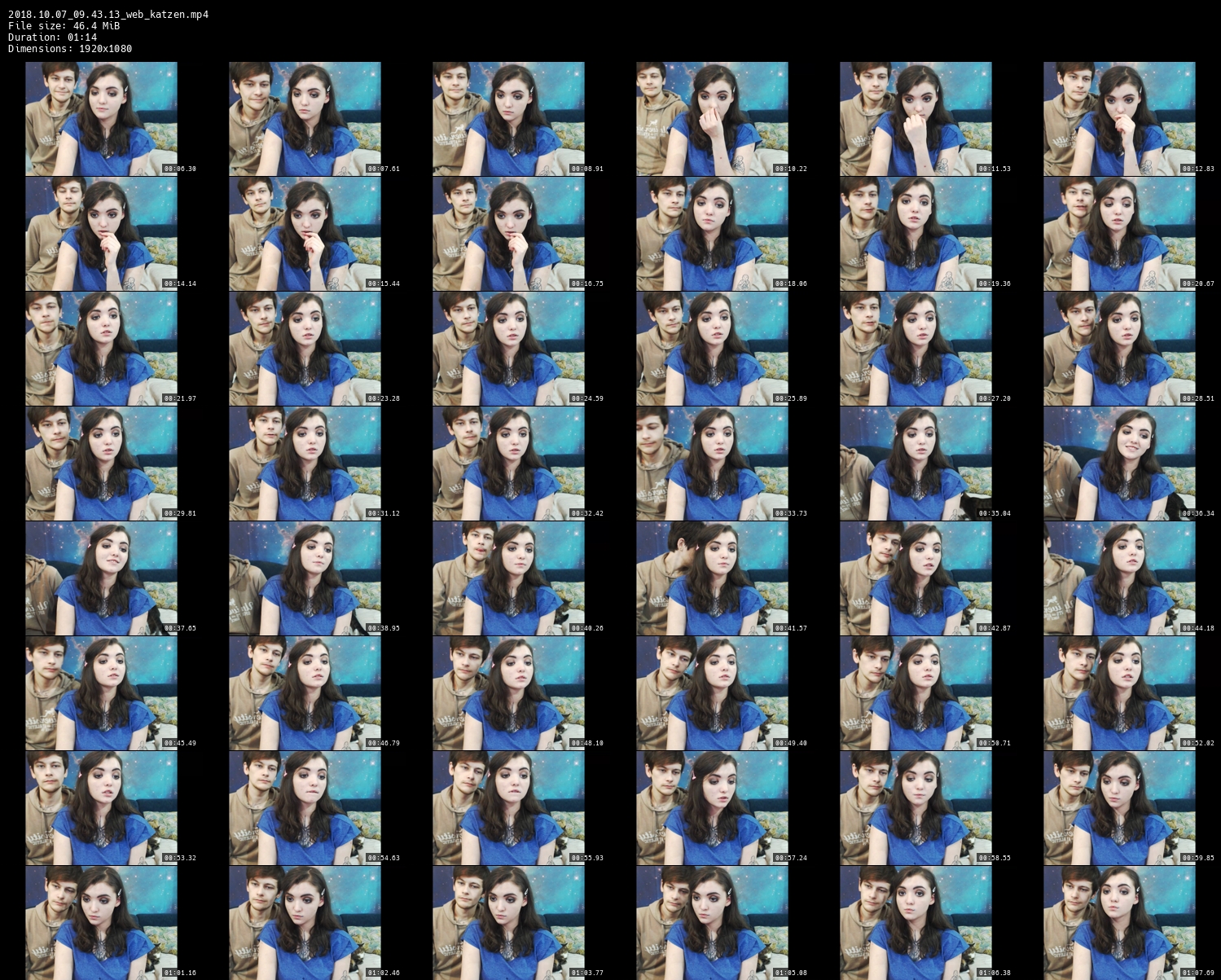Choose the 00:24.59 thumbnail
This screenshot has height=980, width=1221.
click(x=508, y=349)
